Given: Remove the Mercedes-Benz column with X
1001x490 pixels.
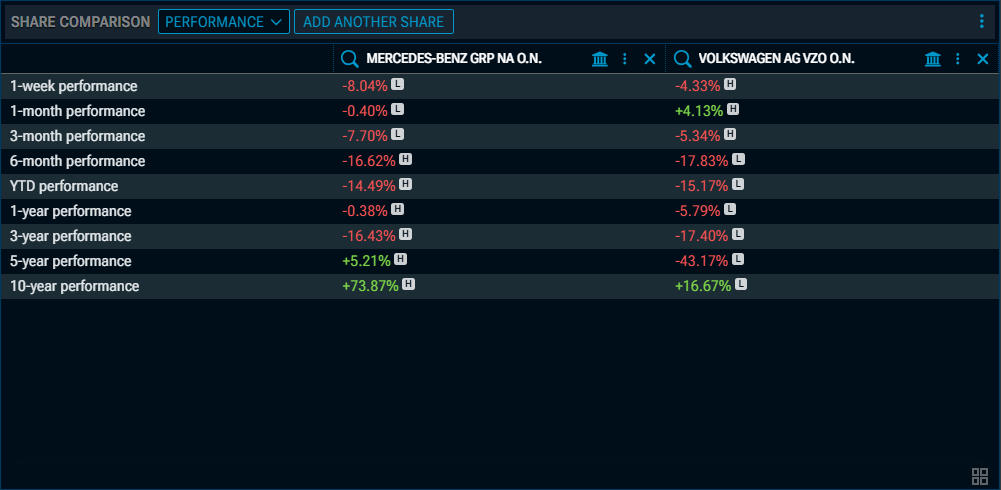Looking at the screenshot, I should [x=650, y=59].
